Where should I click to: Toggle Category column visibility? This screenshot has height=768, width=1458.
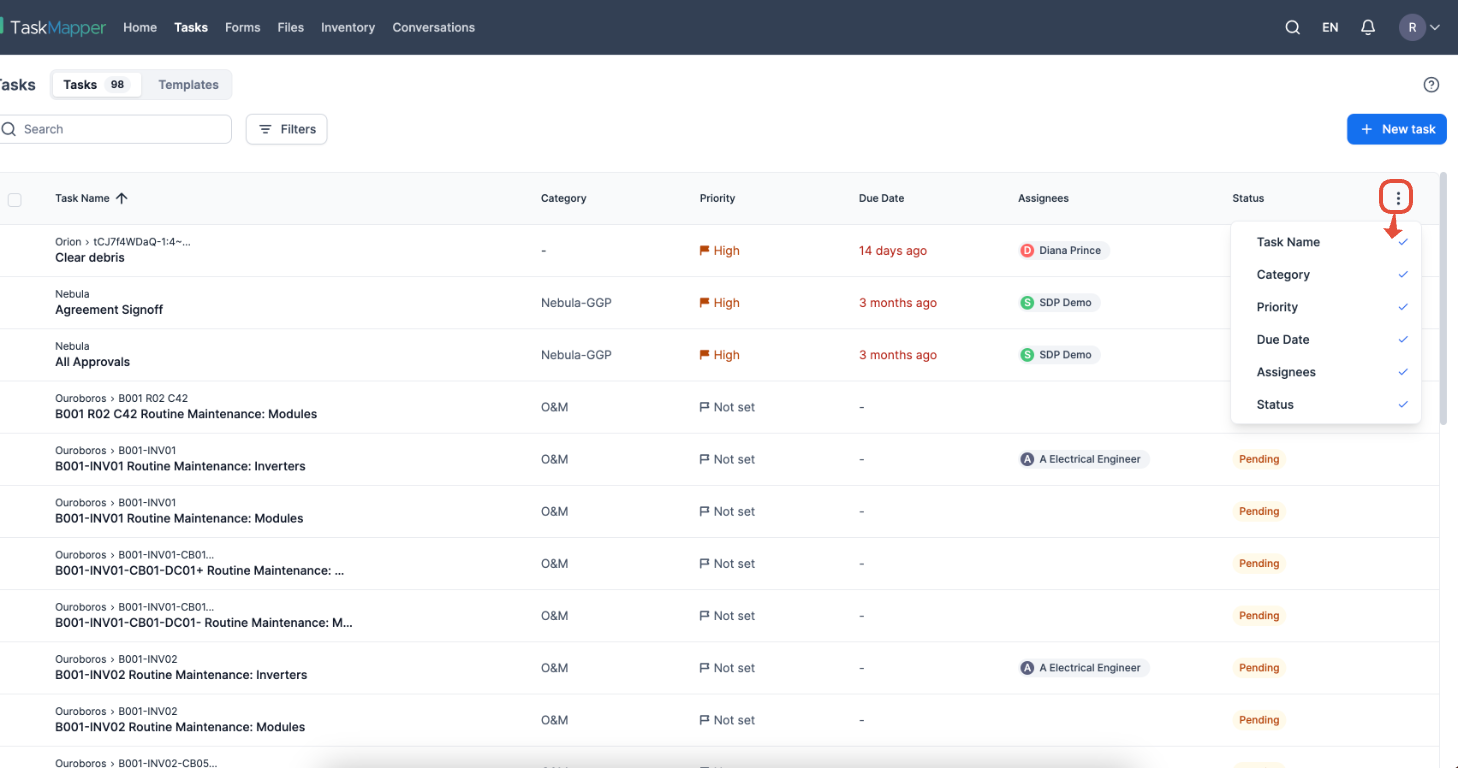[x=1326, y=275]
